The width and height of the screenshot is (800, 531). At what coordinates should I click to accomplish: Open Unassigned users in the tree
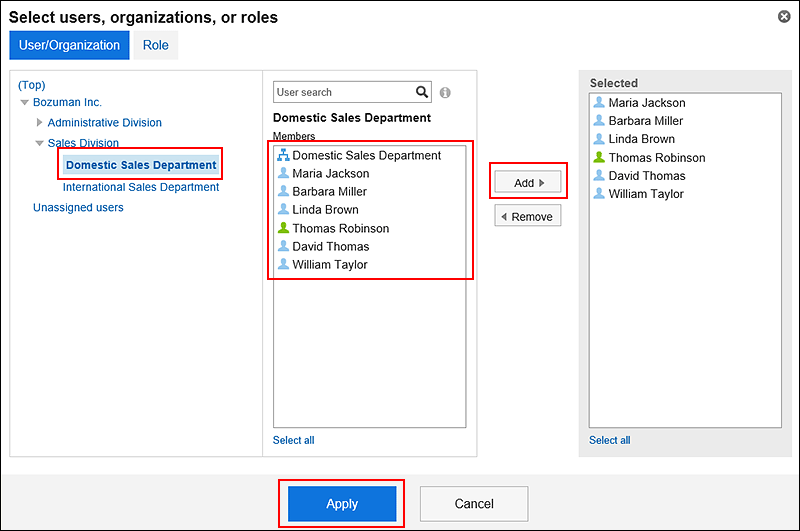[78, 208]
